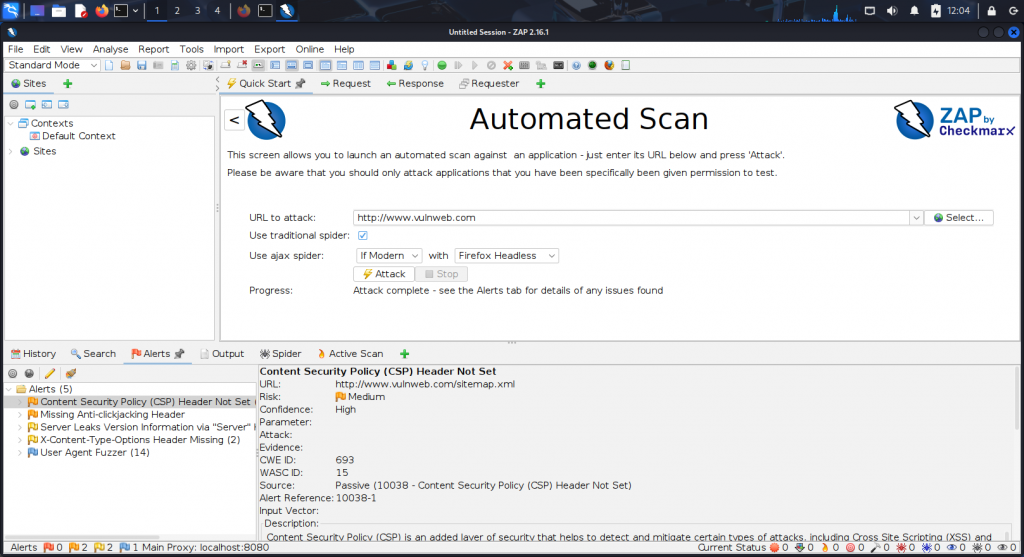Switch to the Spider tab
The height and width of the screenshot is (557, 1024).
click(281, 354)
